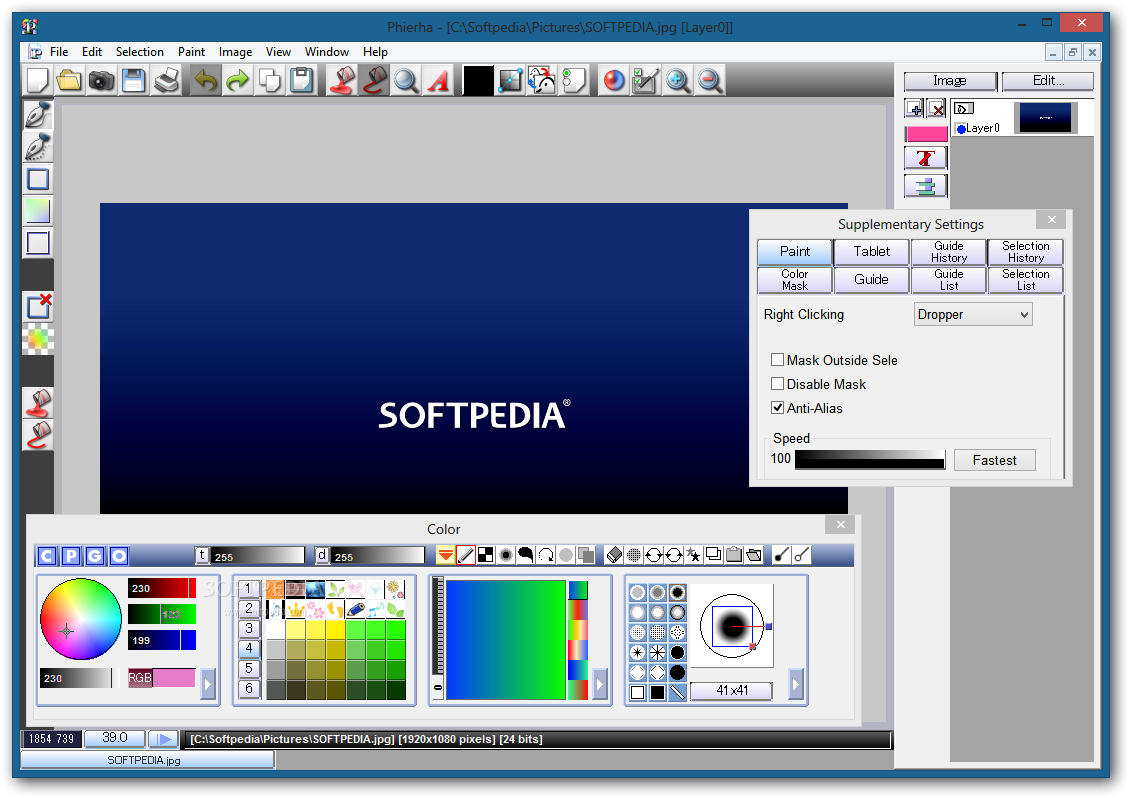Select the gradient fill tool in toolbox
This screenshot has height=798, width=1130.
click(37, 210)
